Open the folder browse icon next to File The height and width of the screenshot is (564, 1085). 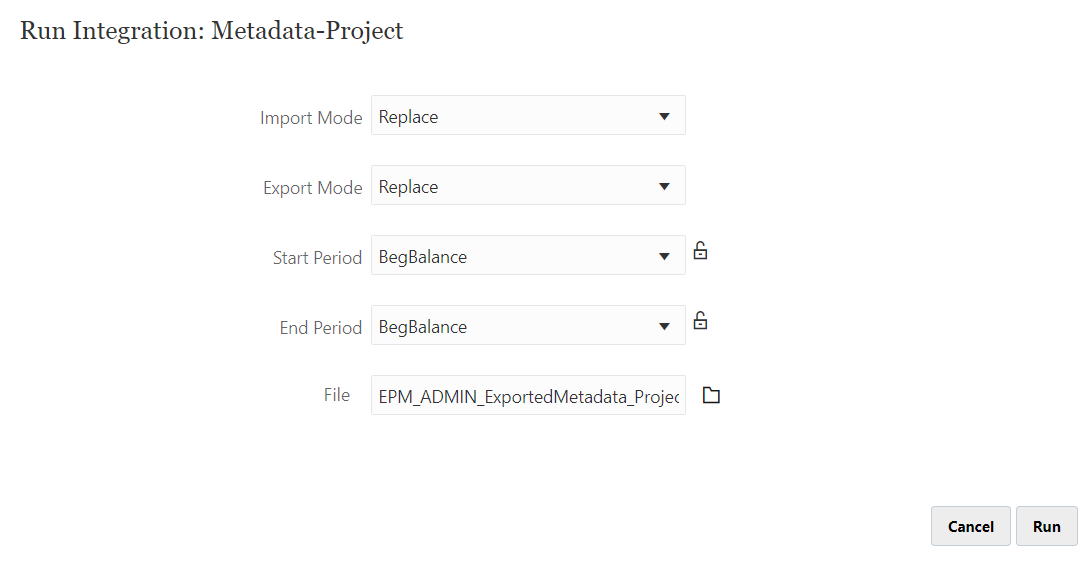click(x=711, y=395)
